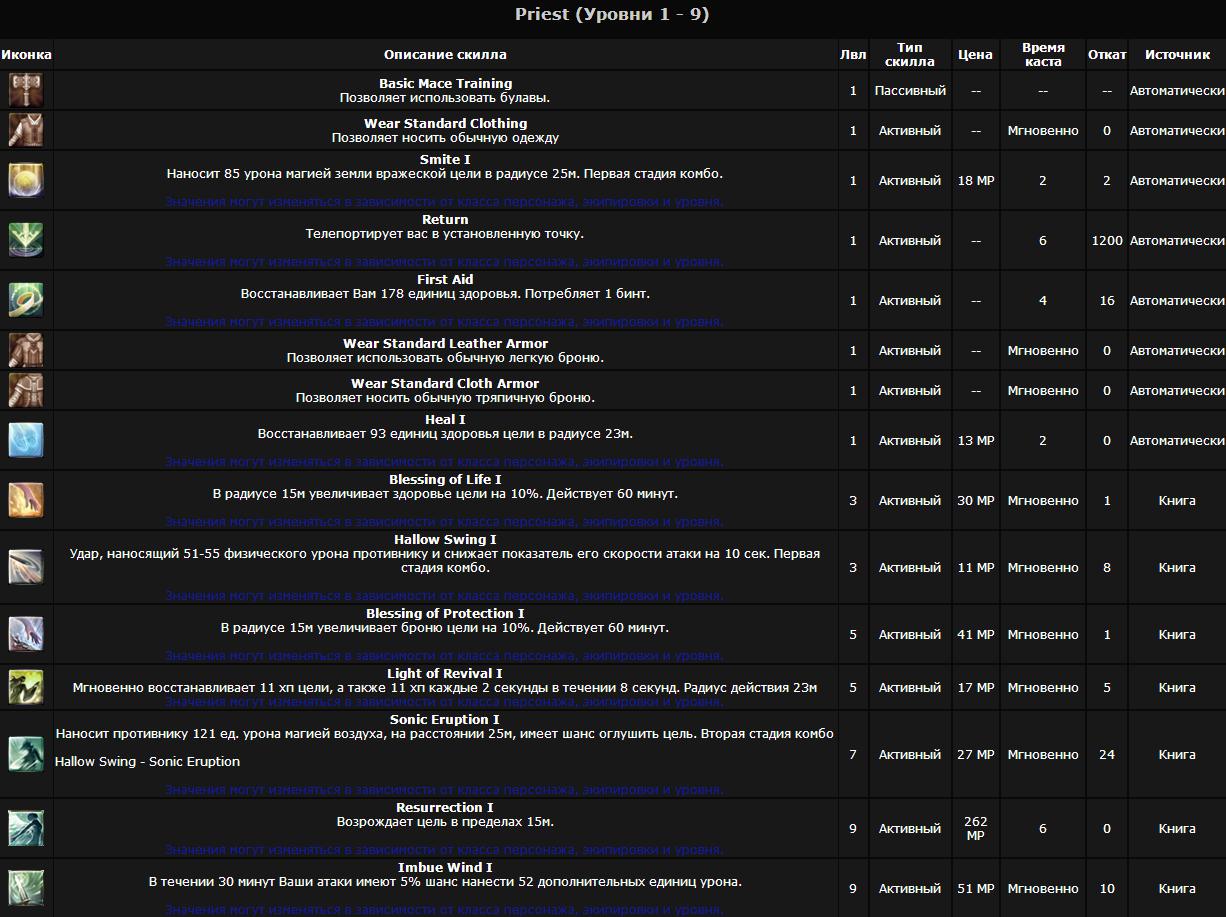Click the blue note link under Smite I
The image size is (1226, 917).
click(444, 201)
